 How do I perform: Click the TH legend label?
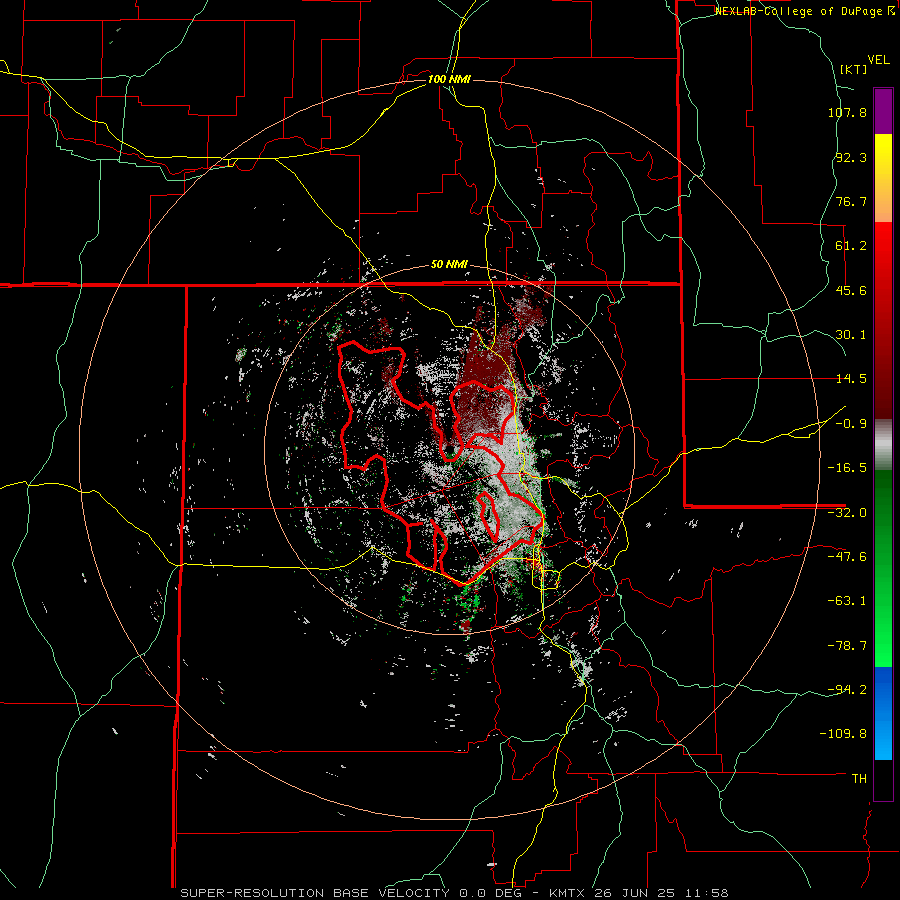coord(859,779)
